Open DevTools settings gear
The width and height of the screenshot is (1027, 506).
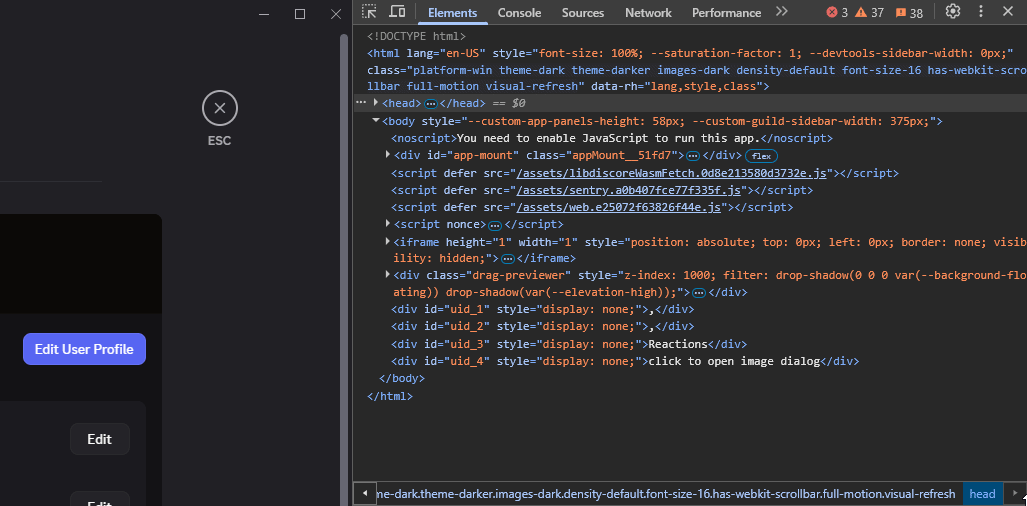point(953,11)
